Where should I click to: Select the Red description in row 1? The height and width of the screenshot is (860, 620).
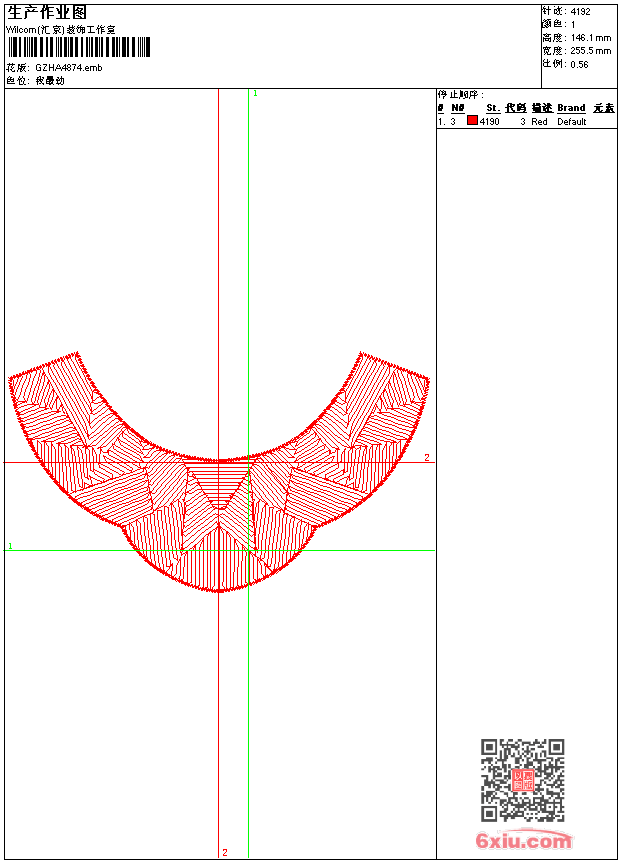[539, 121]
